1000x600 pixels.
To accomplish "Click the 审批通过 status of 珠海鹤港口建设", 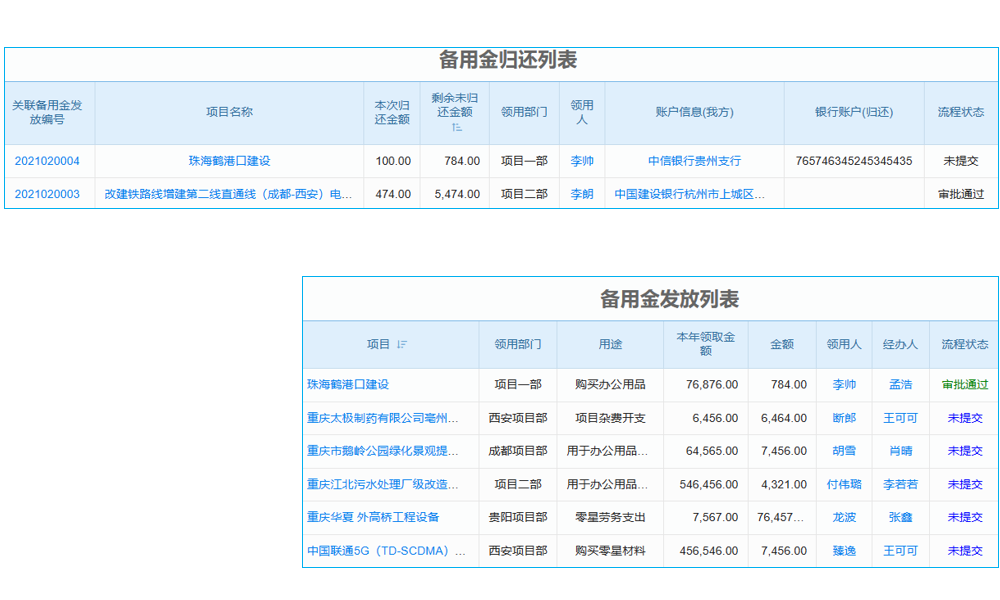I will click(963, 384).
